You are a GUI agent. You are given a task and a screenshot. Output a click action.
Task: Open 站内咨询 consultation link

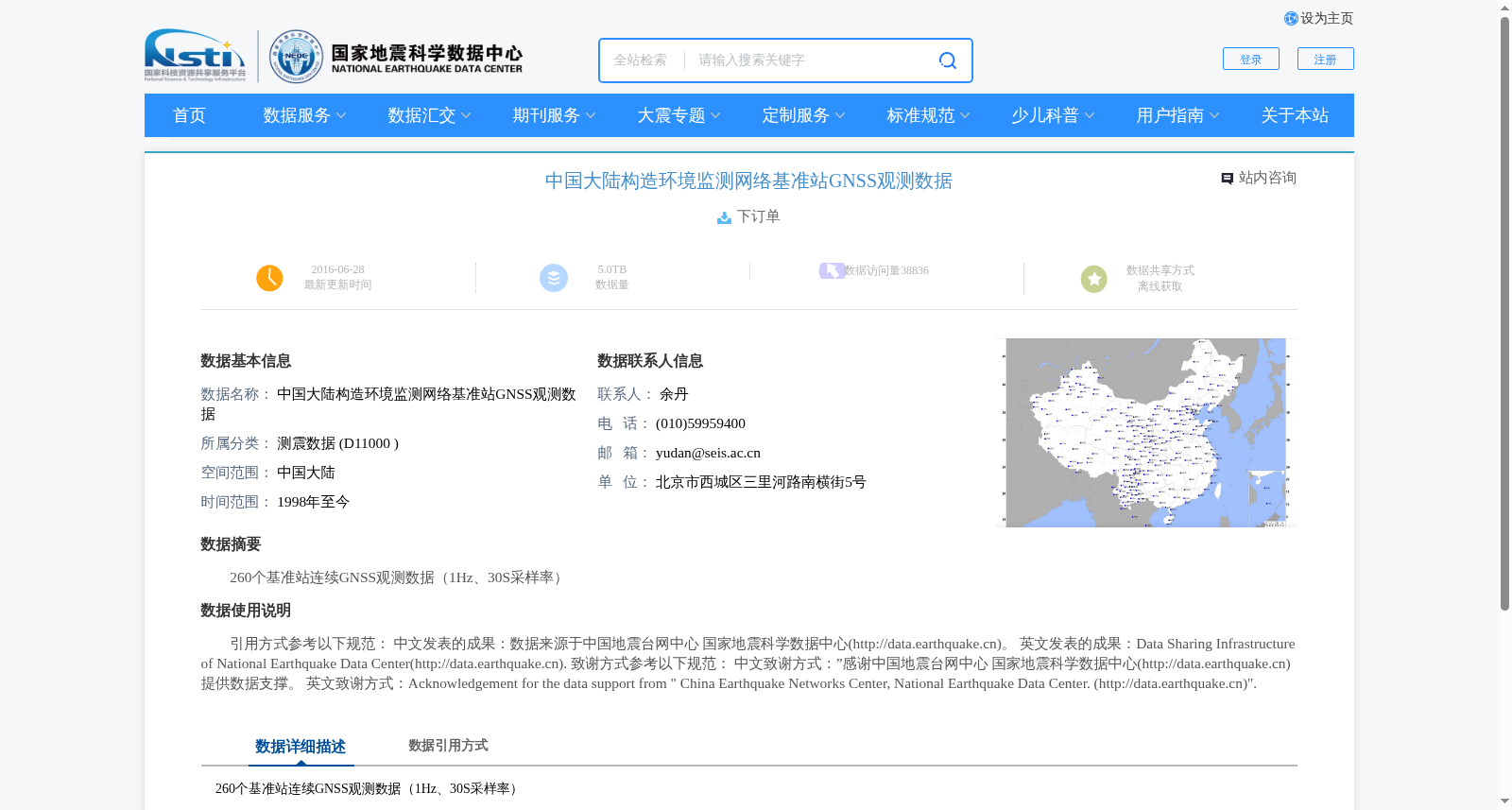coord(1267,178)
